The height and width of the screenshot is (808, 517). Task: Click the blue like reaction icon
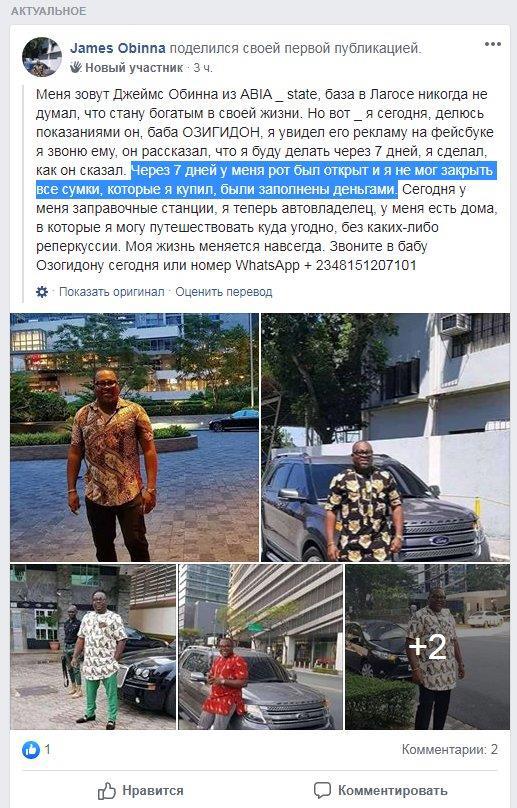point(30,750)
